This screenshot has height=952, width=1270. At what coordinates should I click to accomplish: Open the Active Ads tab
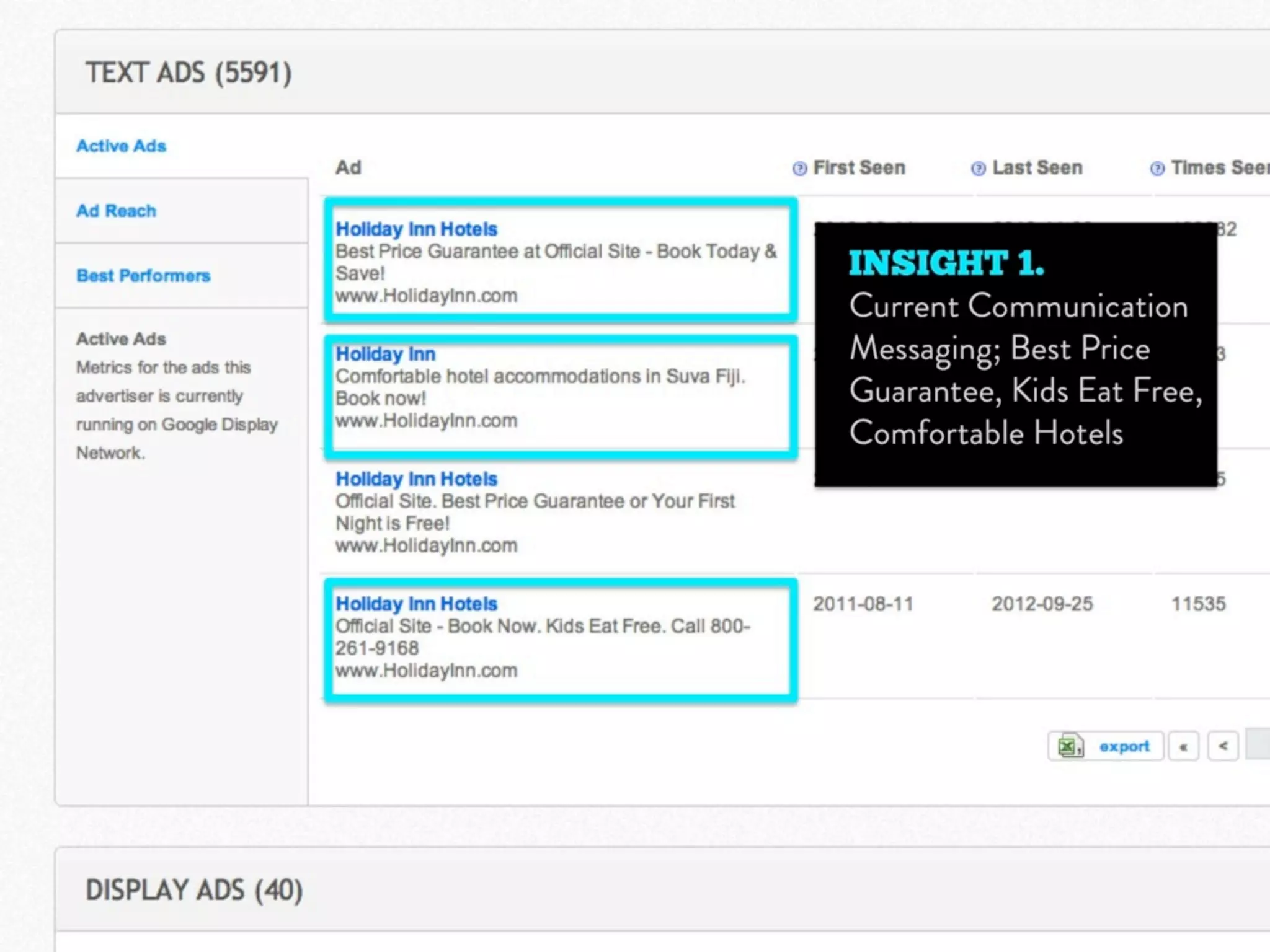click(121, 146)
